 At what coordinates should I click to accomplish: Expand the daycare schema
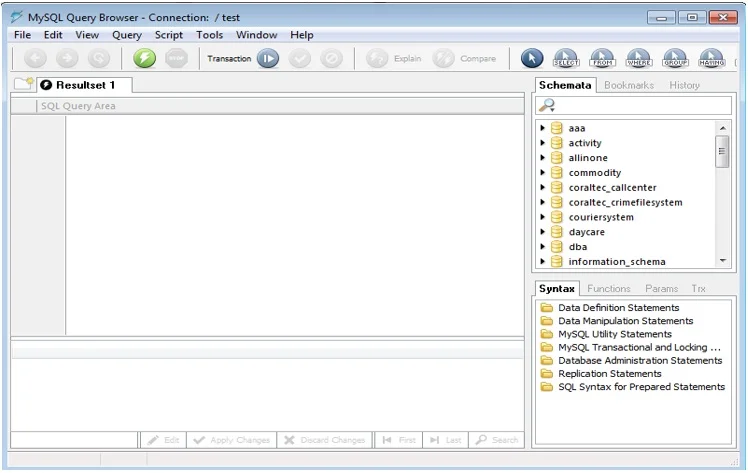click(542, 232)
